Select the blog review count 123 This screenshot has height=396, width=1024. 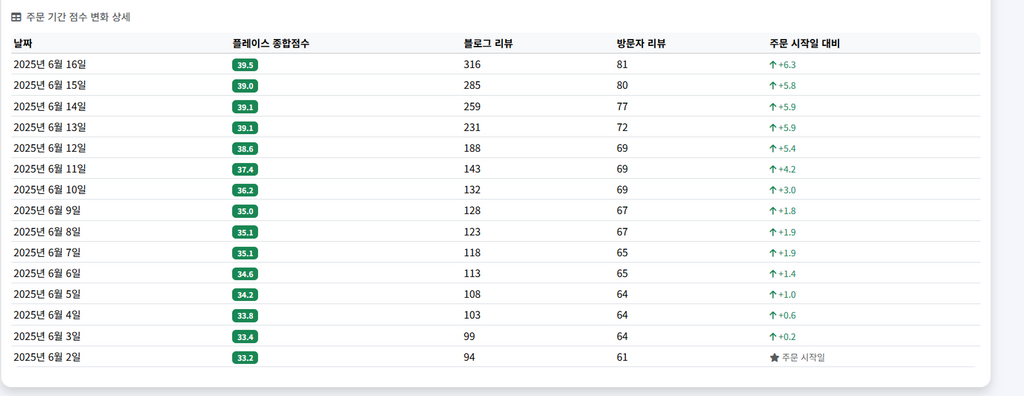point(472,232)
